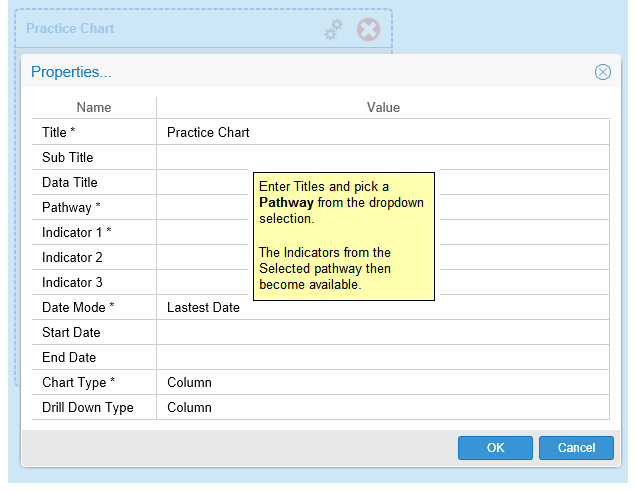
Task: Select the Indicator 1 row label
Action: coord(76,232)
